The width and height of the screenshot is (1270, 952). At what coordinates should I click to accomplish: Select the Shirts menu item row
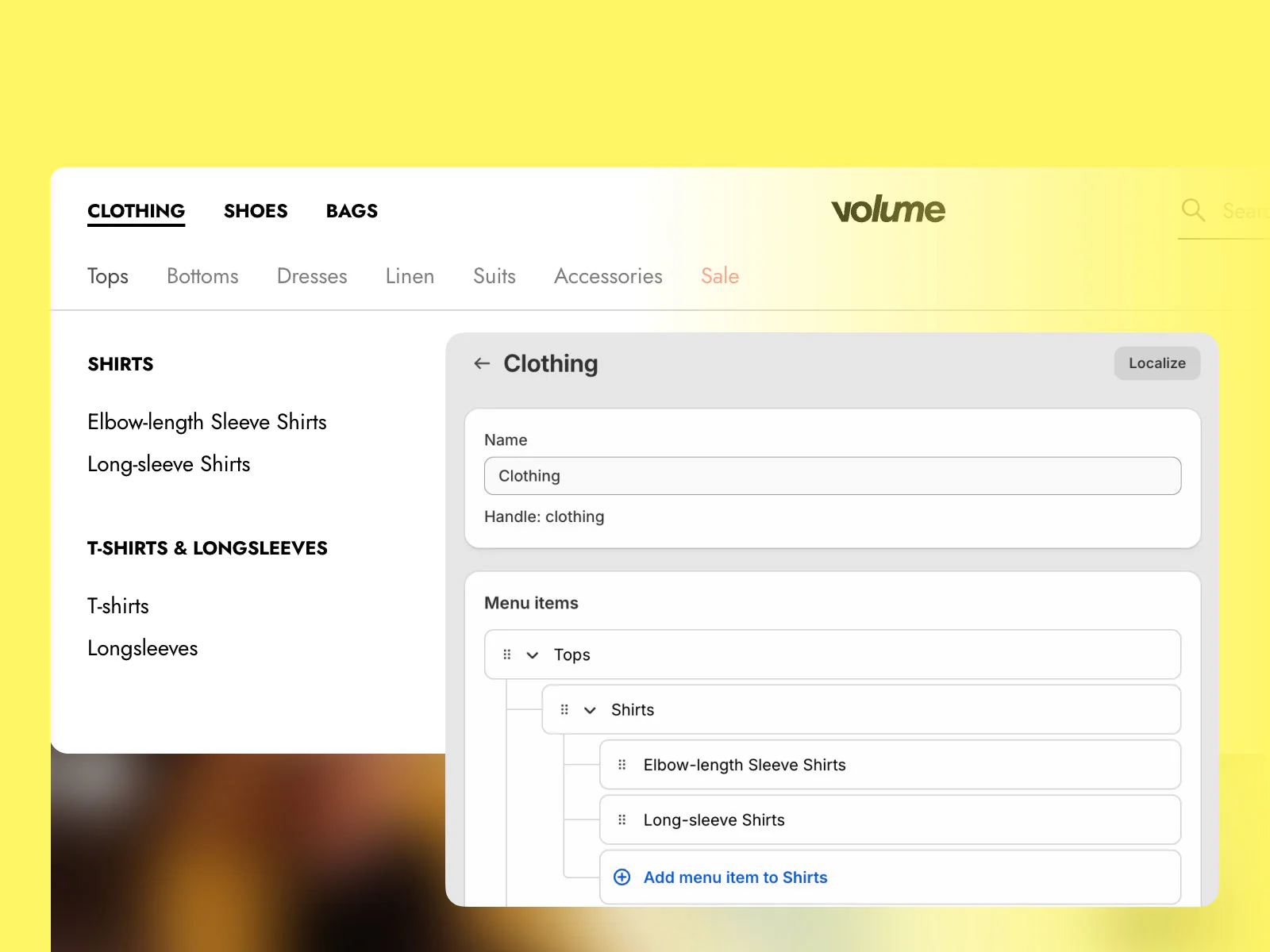coord(861,709)
